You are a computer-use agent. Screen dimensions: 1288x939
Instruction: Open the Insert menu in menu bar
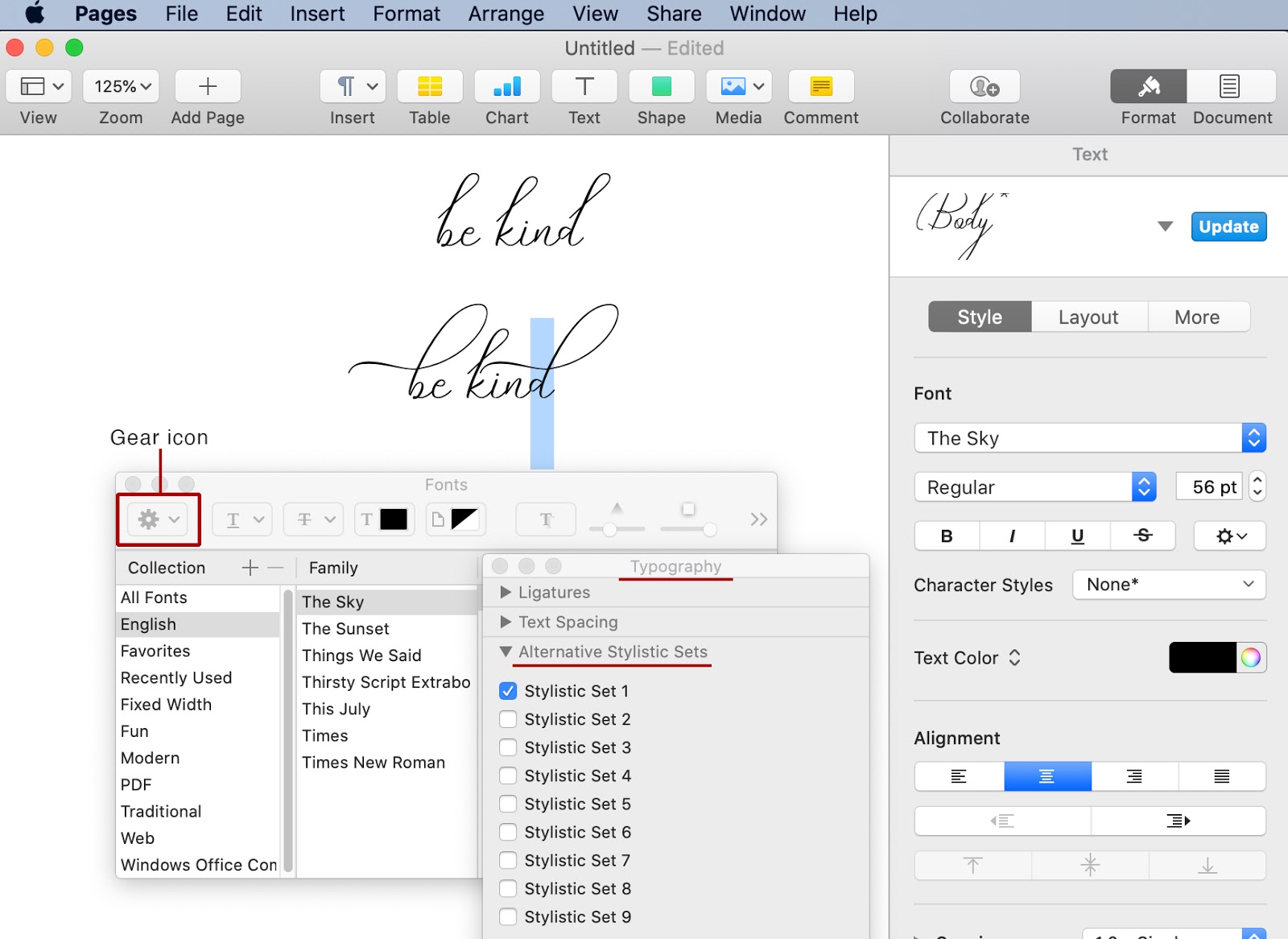click(317, 14)
